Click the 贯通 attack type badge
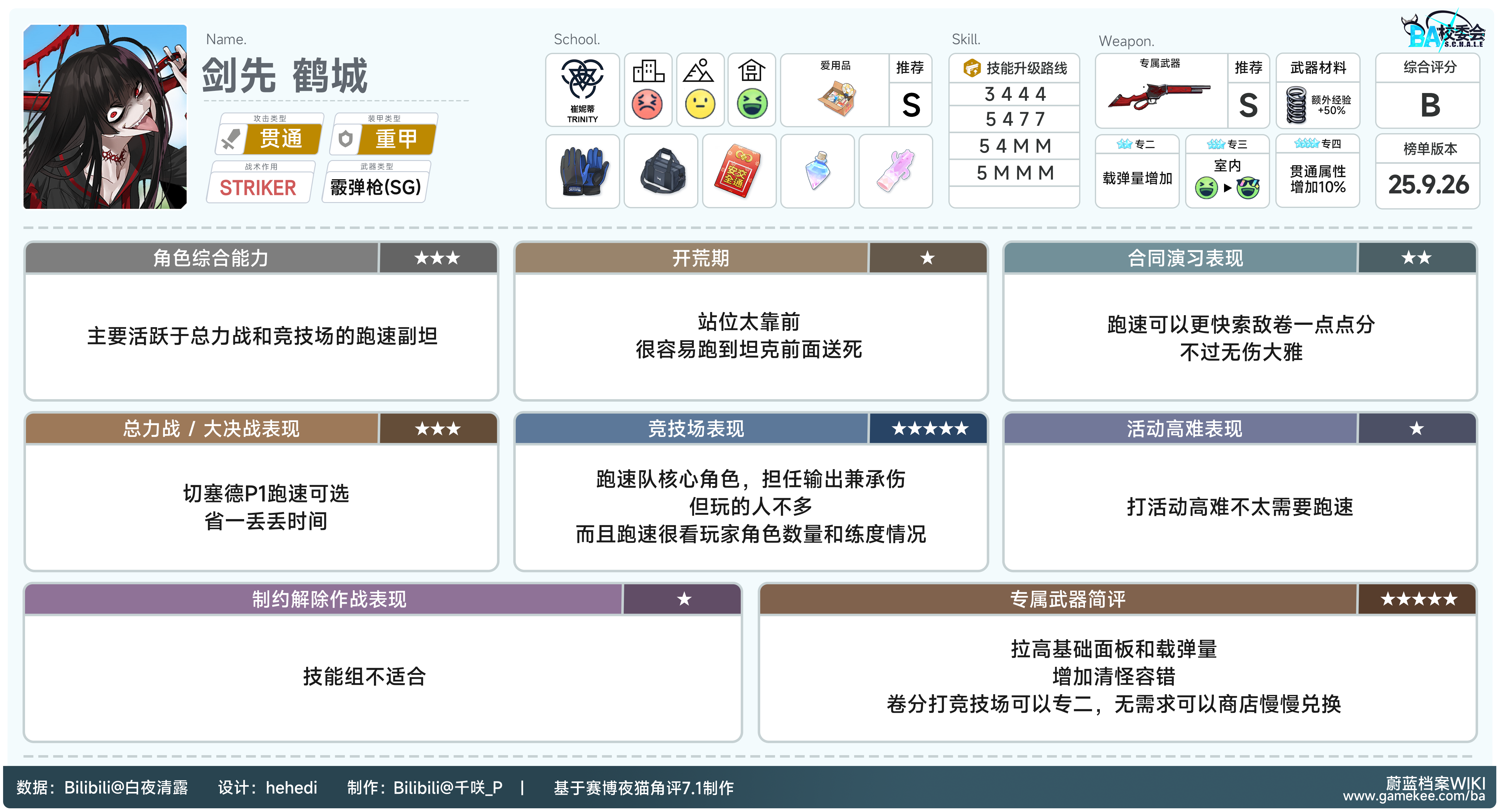The height and width of the screenshot is (812, 1500). pos(281,139)
